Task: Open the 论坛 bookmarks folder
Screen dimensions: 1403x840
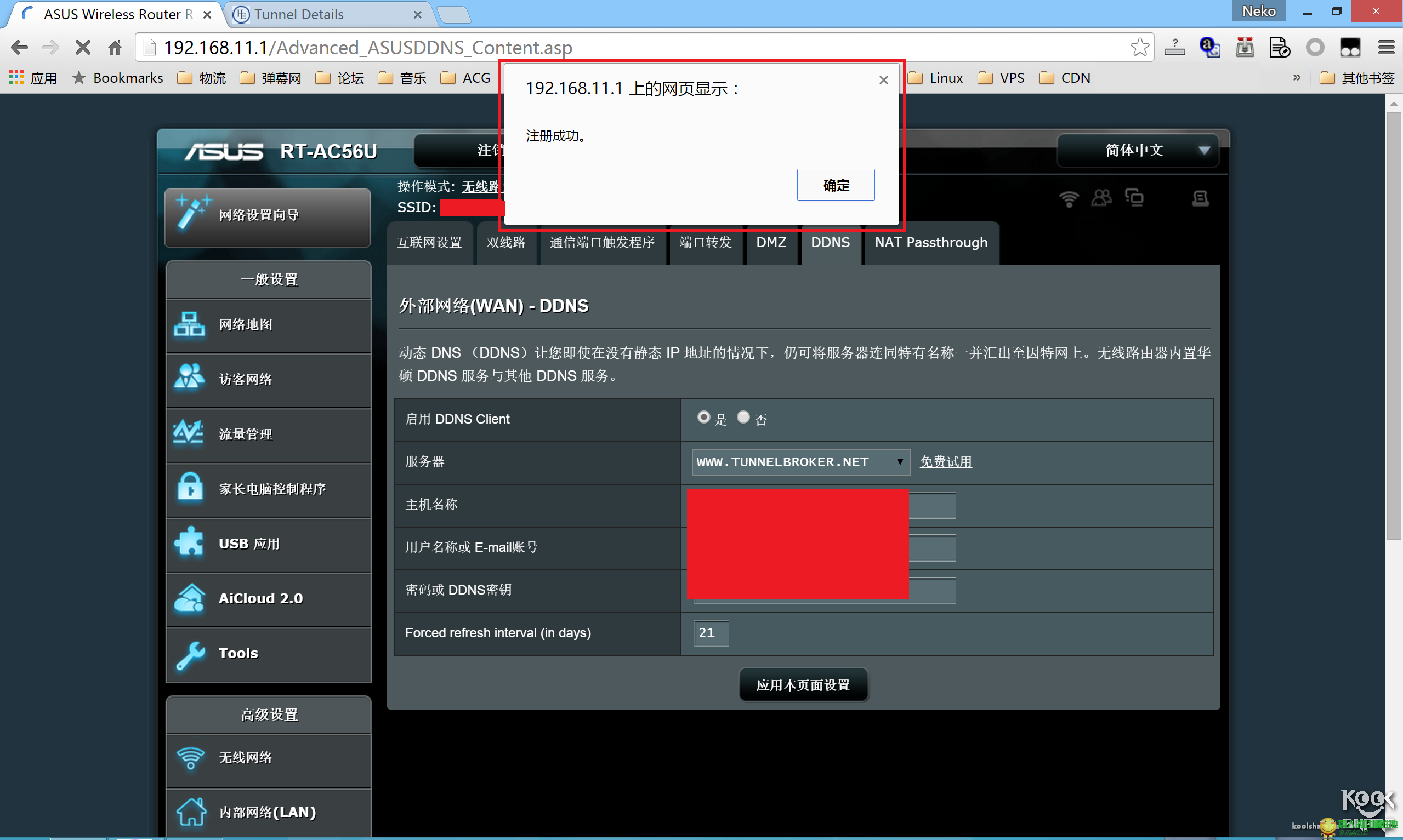Action: point(340,78)
